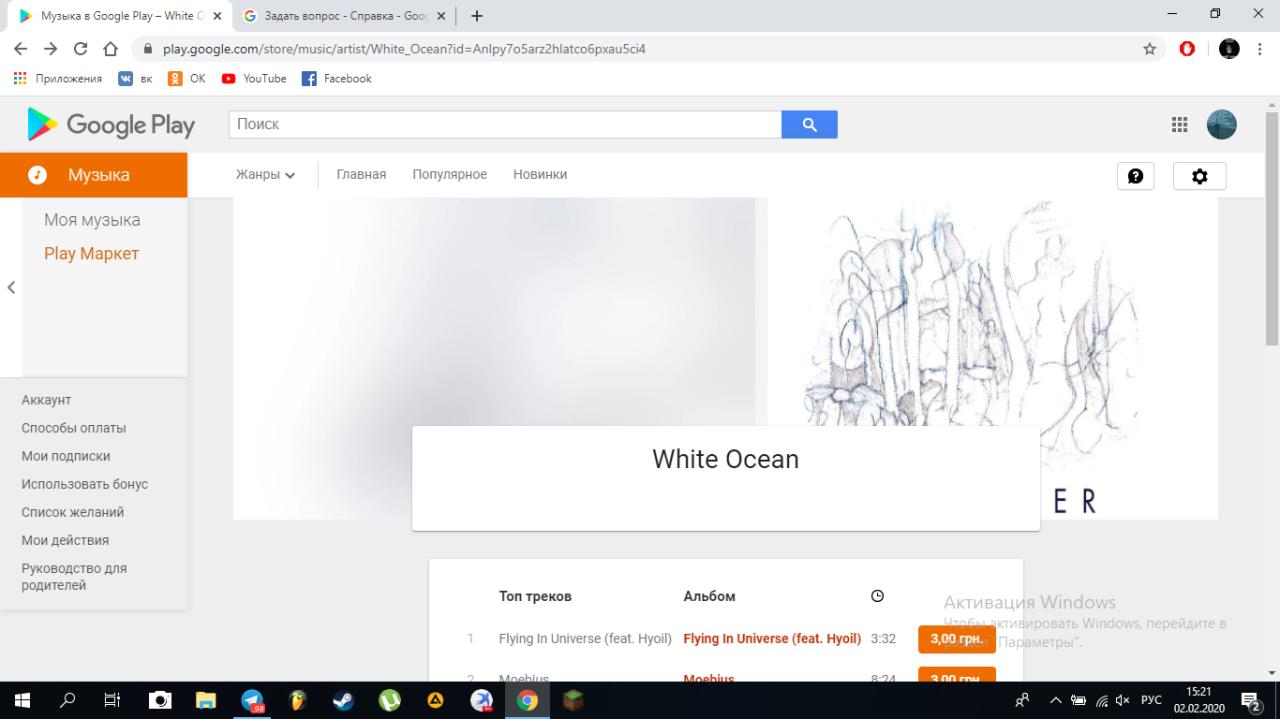The image size is (1280, 719).
Task: Open File Explorer from the taskbar
Action: 206,700
